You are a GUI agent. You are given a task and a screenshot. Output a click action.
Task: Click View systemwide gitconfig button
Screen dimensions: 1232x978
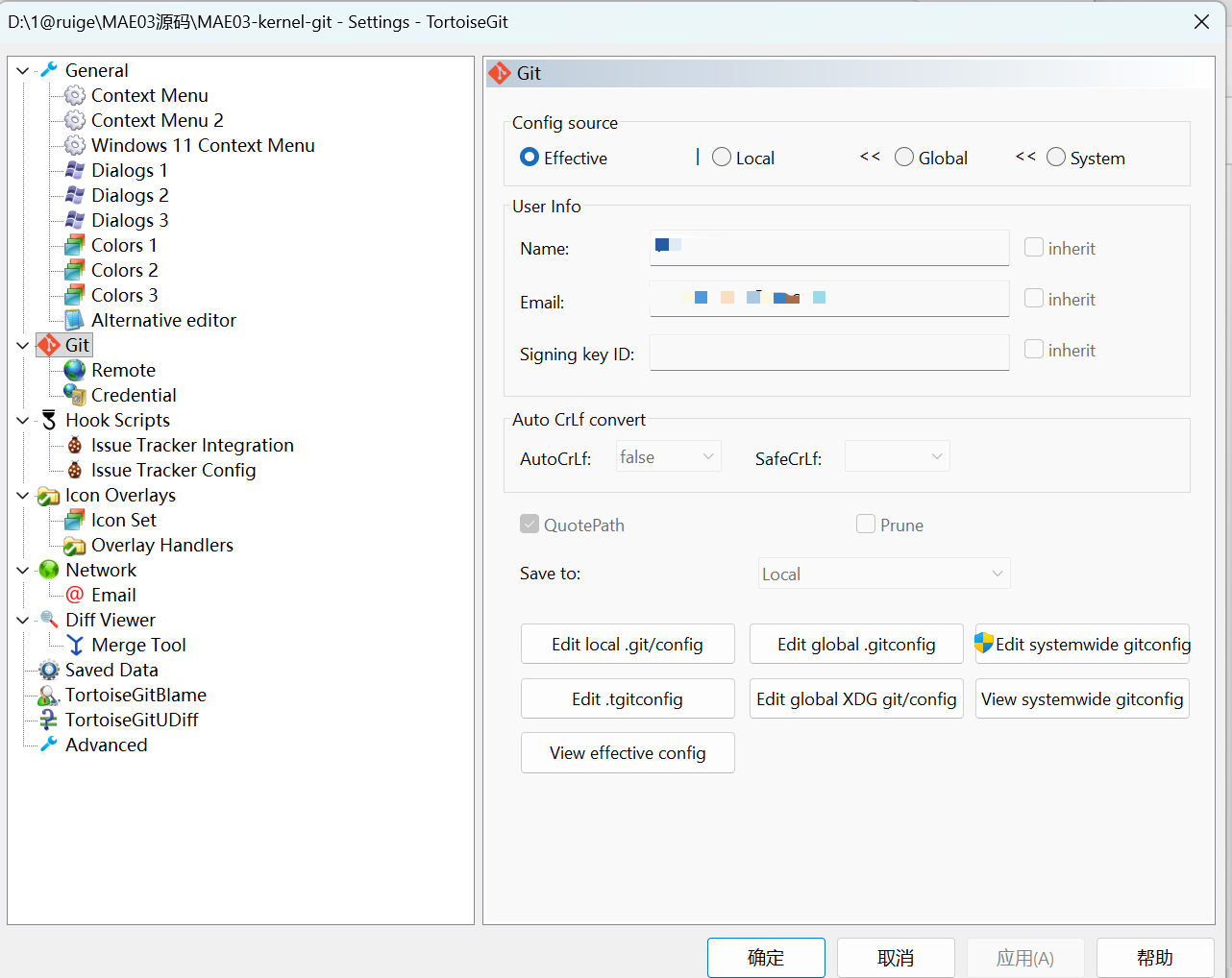(1082, 698)
